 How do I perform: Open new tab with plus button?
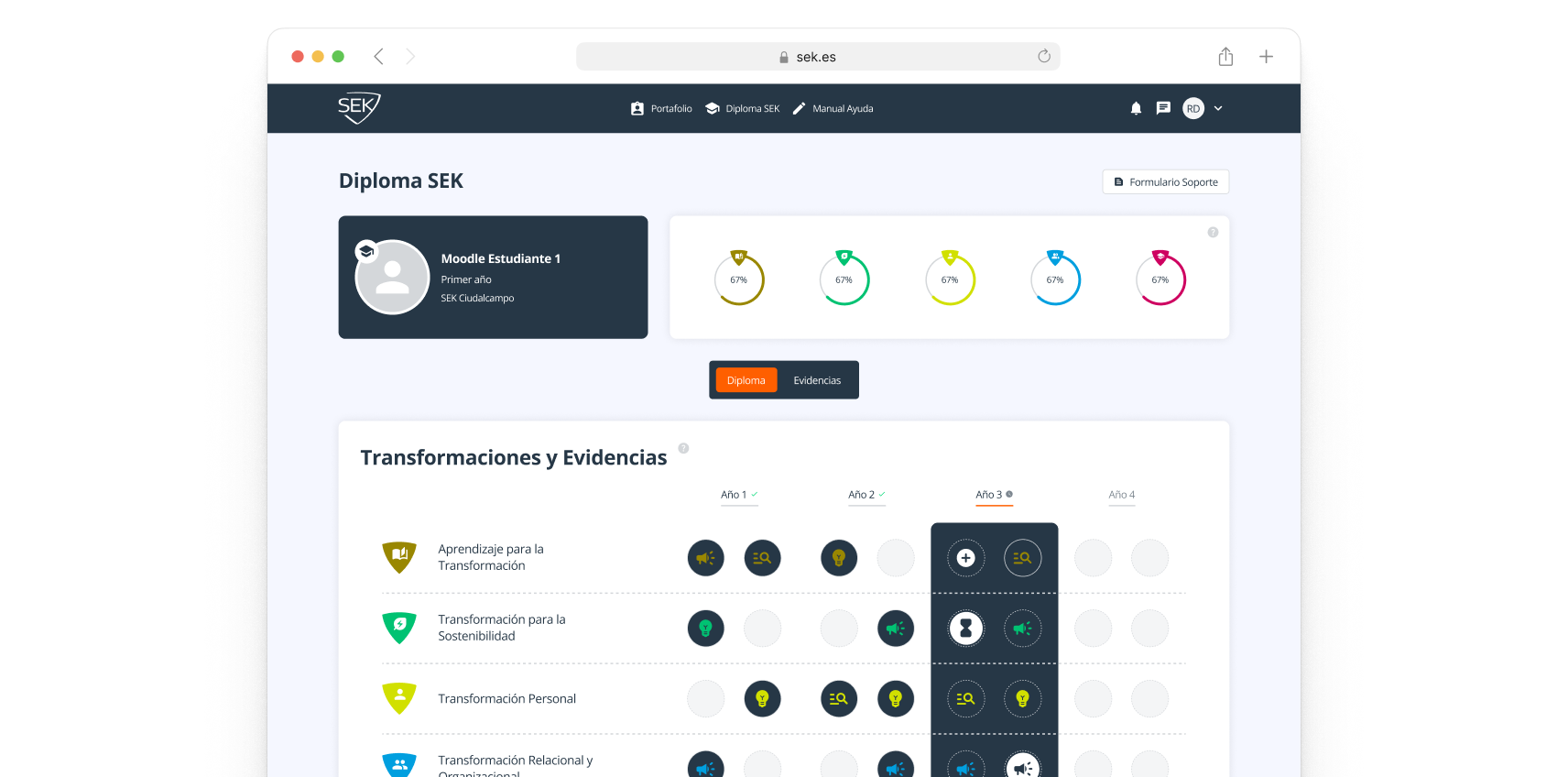pos(1266,57)
